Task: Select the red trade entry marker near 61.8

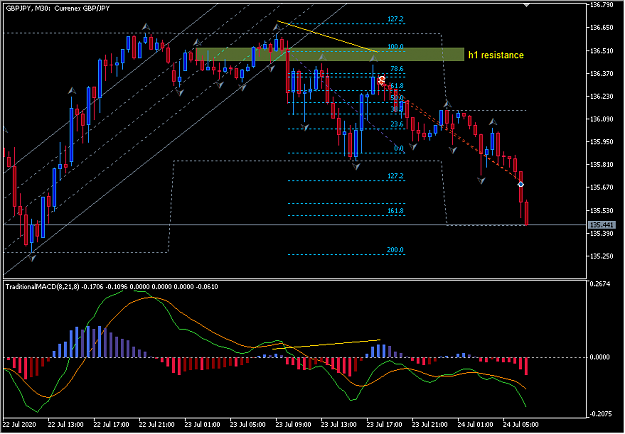Action: (381, 81)
